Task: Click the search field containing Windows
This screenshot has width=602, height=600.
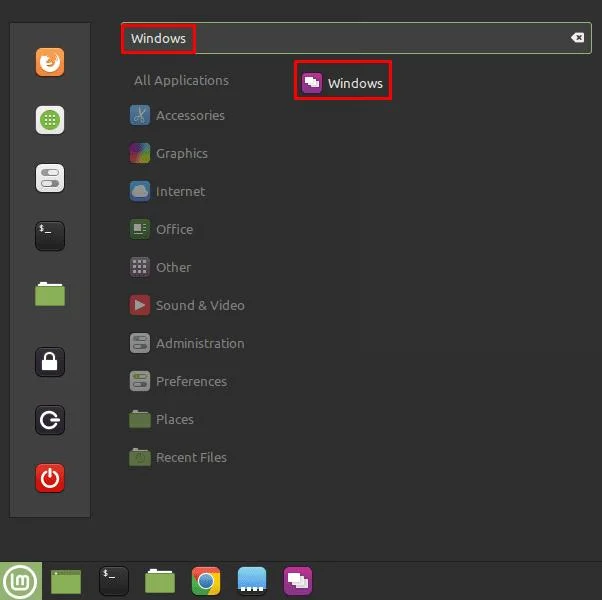Action: tap(356, 38)
